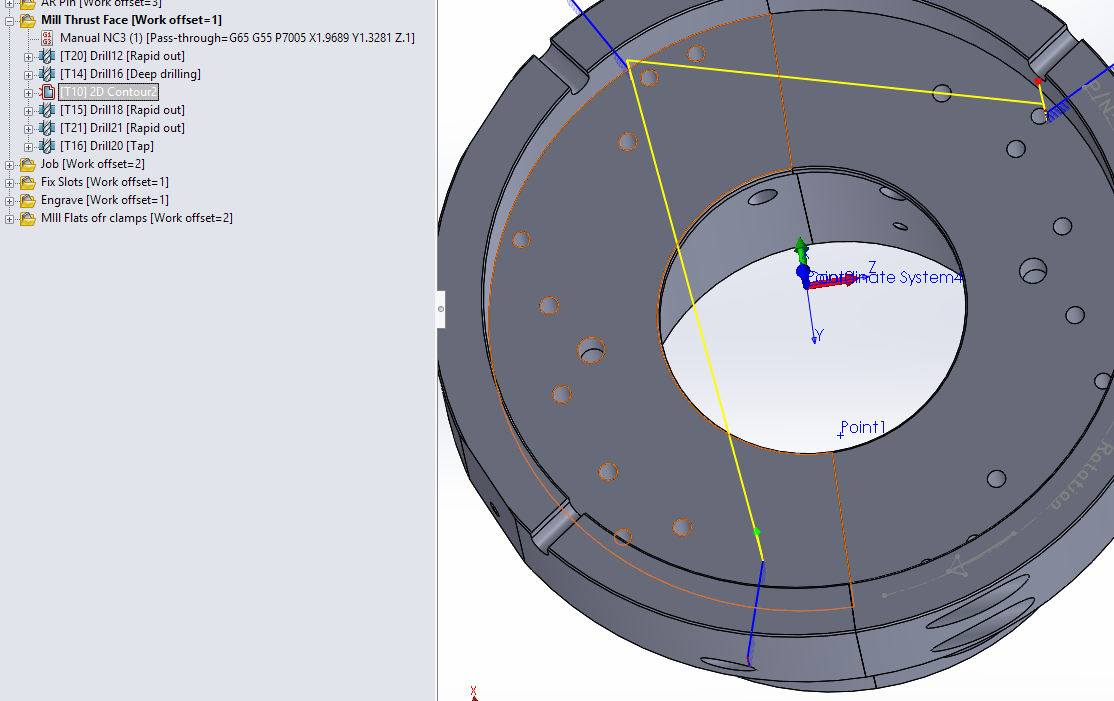Image resolution: width=1114 pixels, height=701 pixels.
Task: Select the [T20] Drill12 drill icon
Action: [45, 55]
